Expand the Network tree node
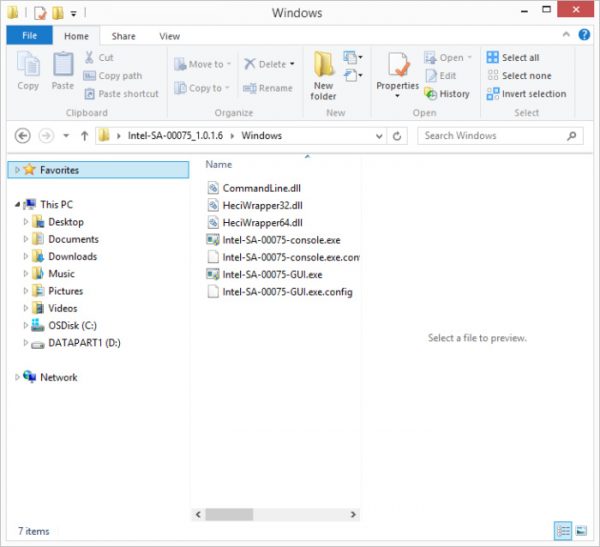The width and height of the screenshot is (600, 547). coord(17,377)
